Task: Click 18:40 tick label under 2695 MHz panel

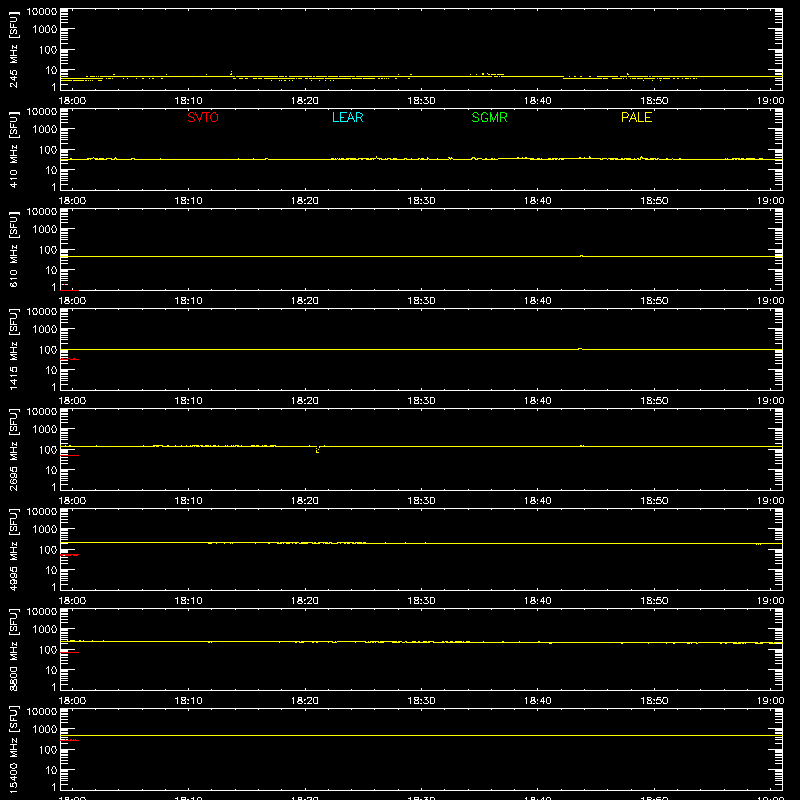Action: 538,501
